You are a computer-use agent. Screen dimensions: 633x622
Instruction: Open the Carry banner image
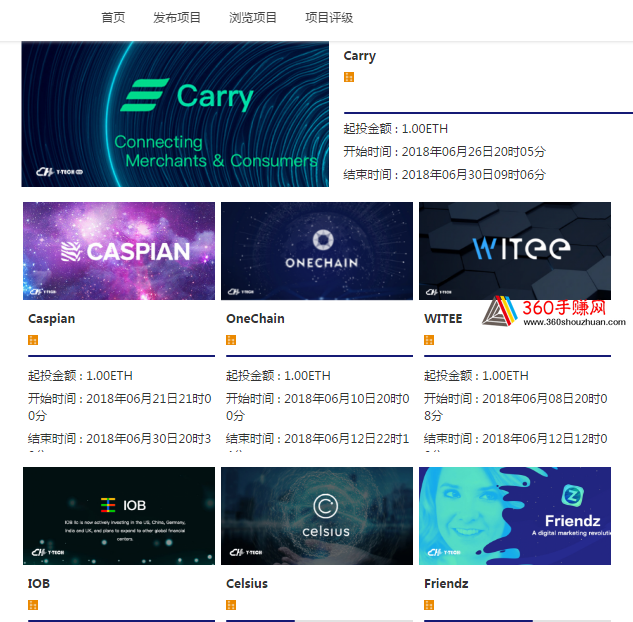pyautogui.click(x=175, y=114)
